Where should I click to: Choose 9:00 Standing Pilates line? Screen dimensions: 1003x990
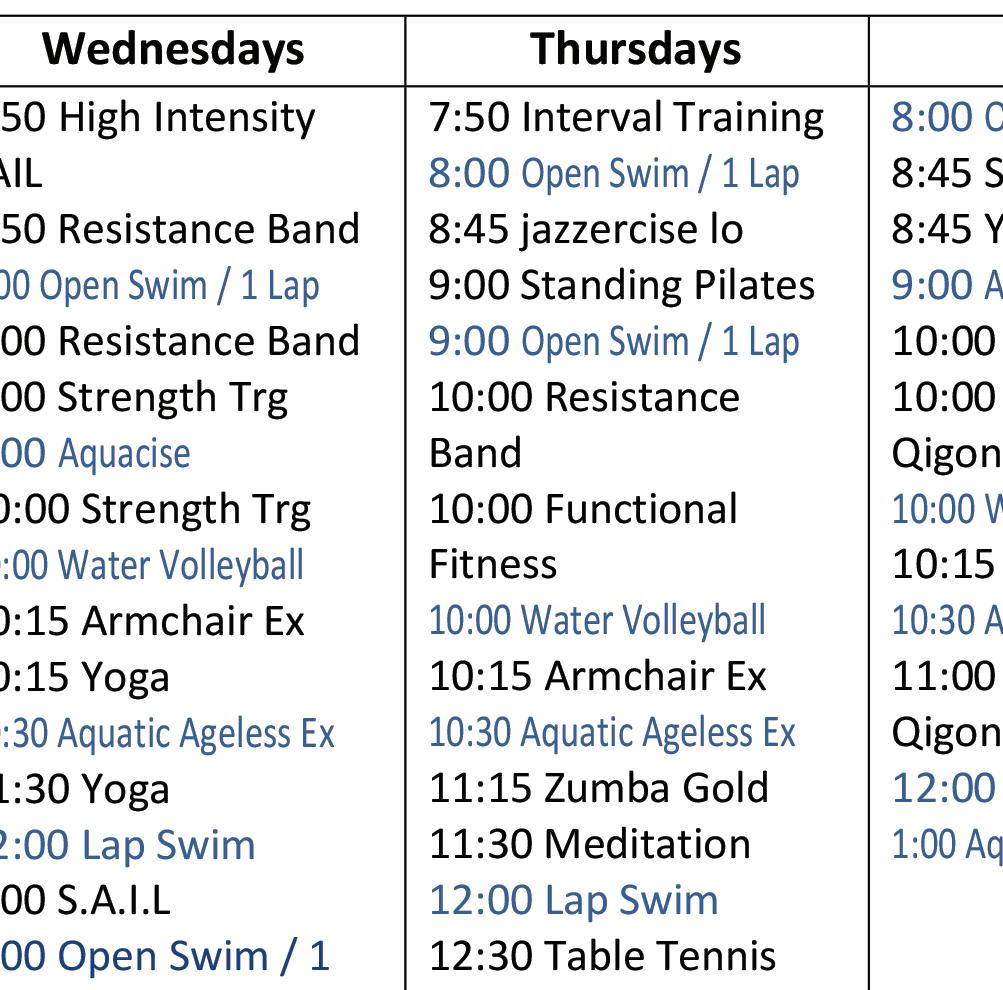622,286
